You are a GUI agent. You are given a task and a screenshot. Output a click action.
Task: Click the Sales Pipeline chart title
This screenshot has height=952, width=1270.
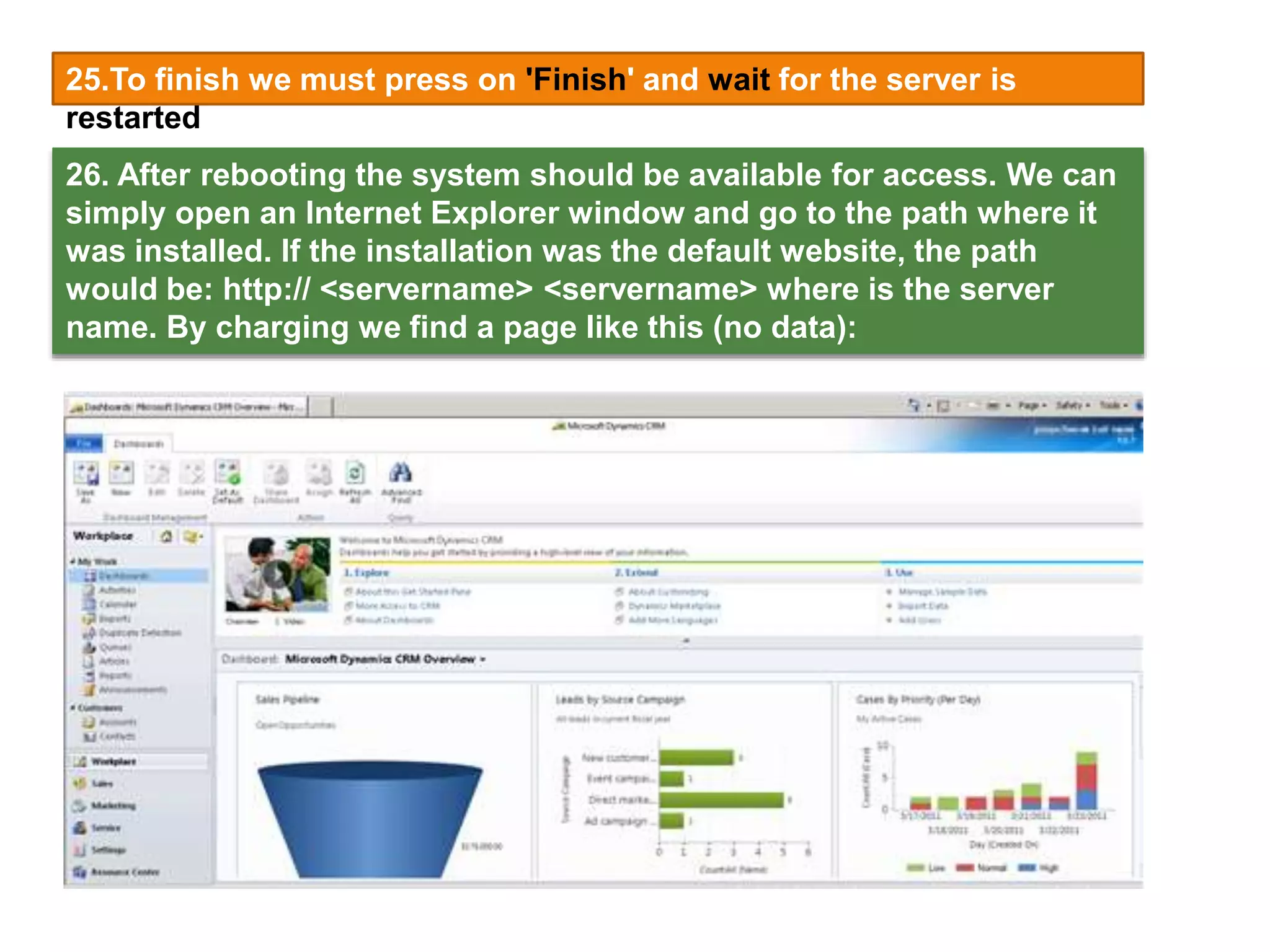(287, 699)
